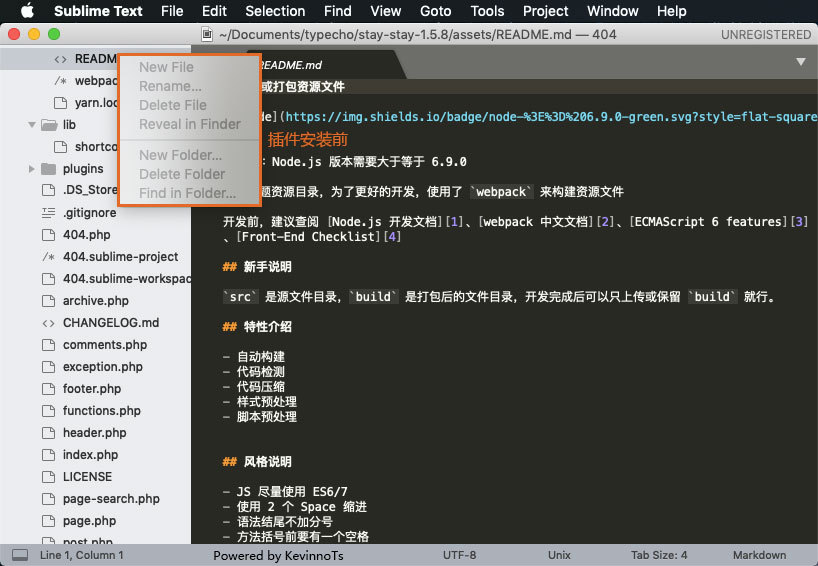
Task: Click the exception.php file icon
Action: [49, 367]
